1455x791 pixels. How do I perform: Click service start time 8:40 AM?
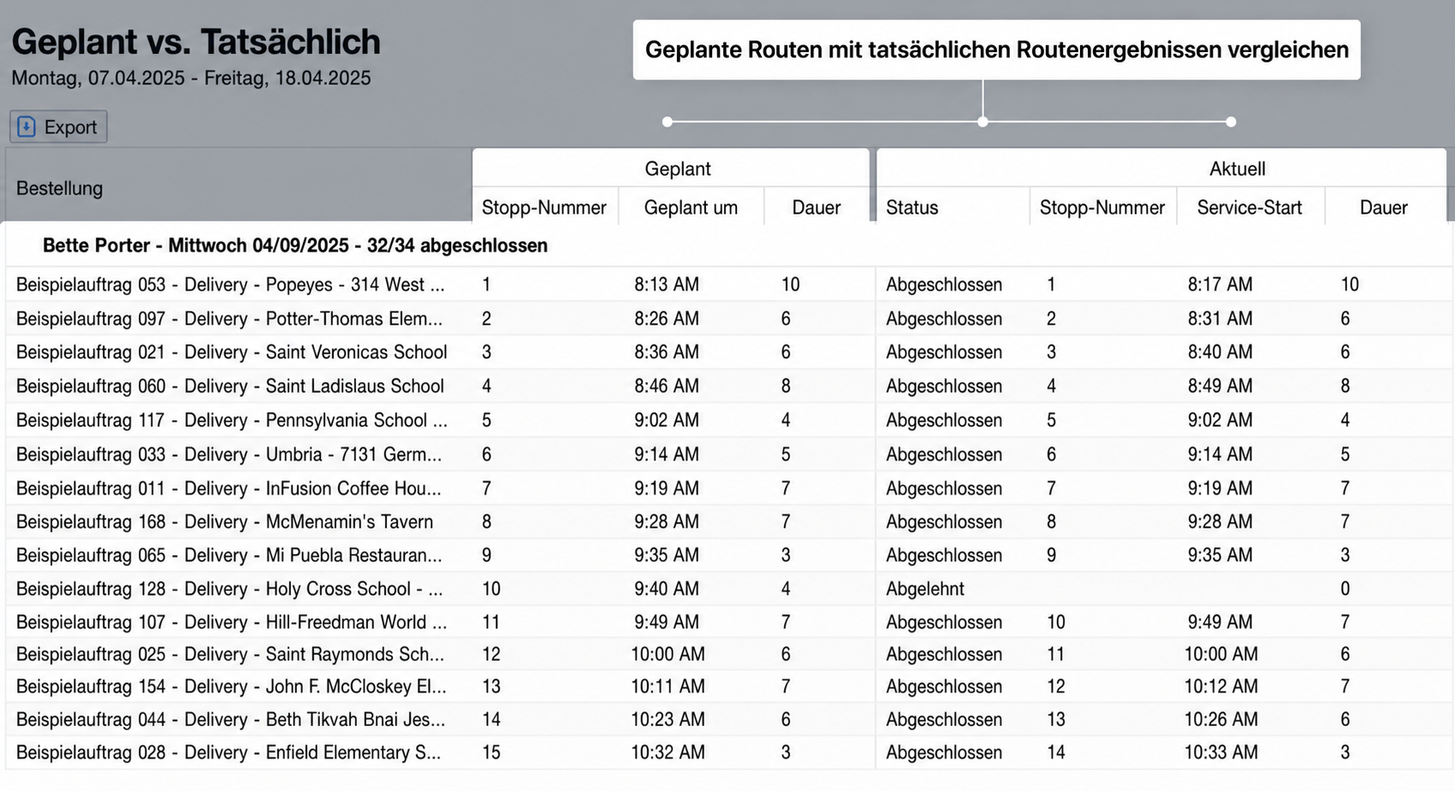[1220, 352]
